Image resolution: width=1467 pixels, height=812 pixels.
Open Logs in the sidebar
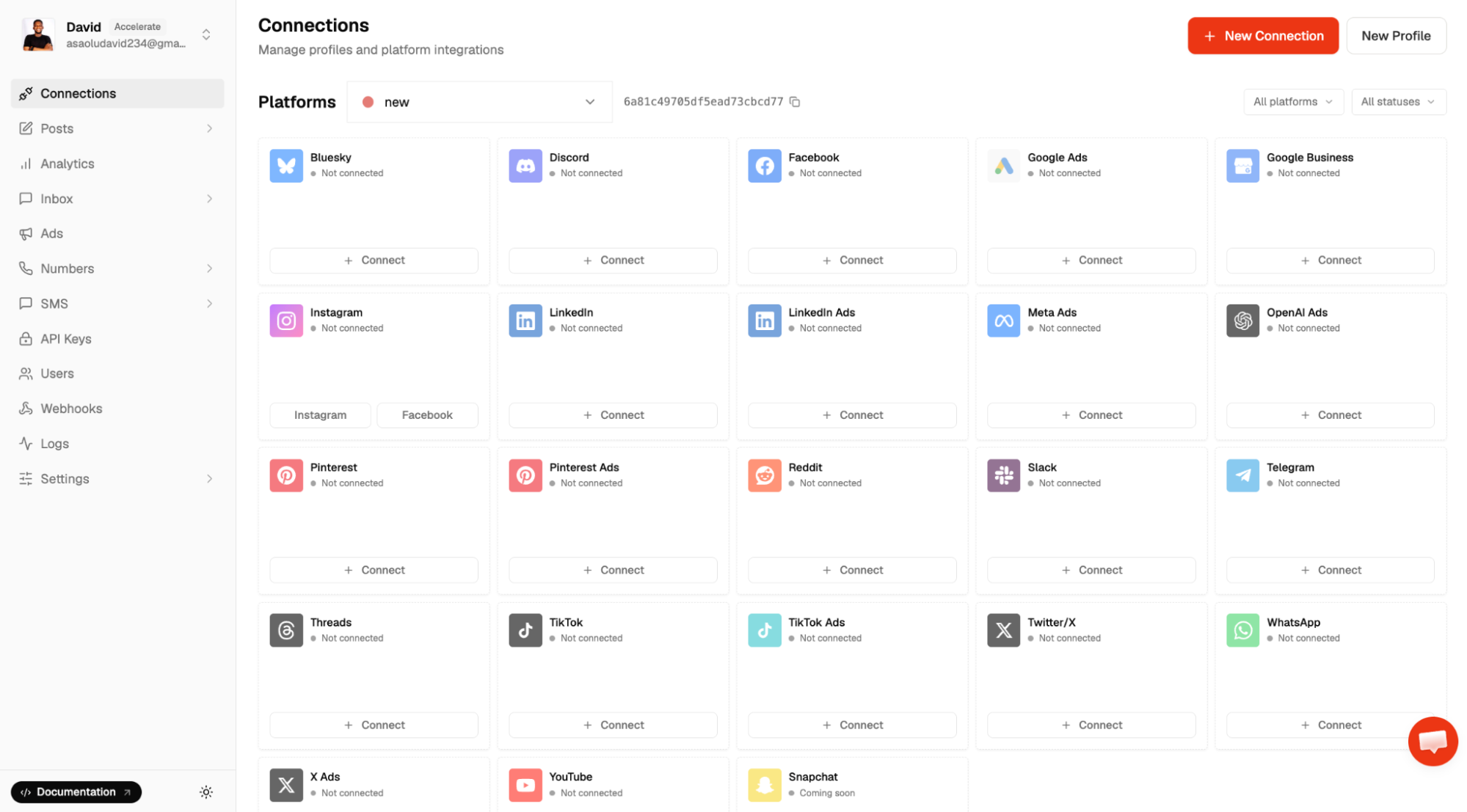(x=117, y=444)
